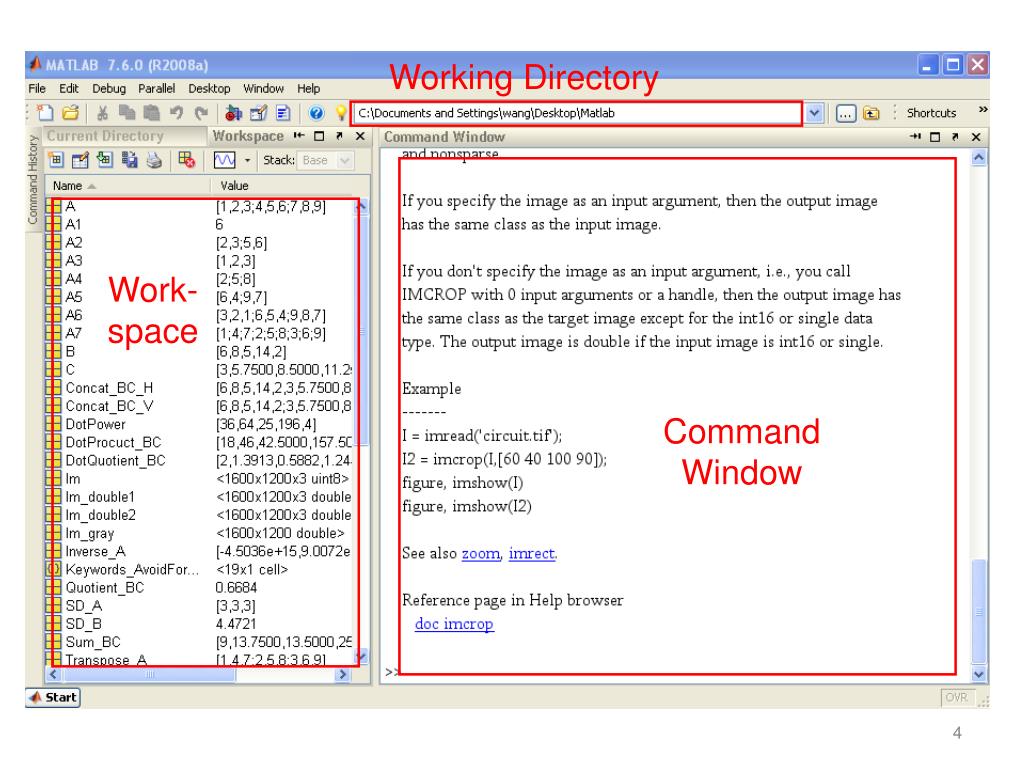Viewport: 1024px width, 768px height.
Task: Undock the Command Window
Action: (955, 136)
